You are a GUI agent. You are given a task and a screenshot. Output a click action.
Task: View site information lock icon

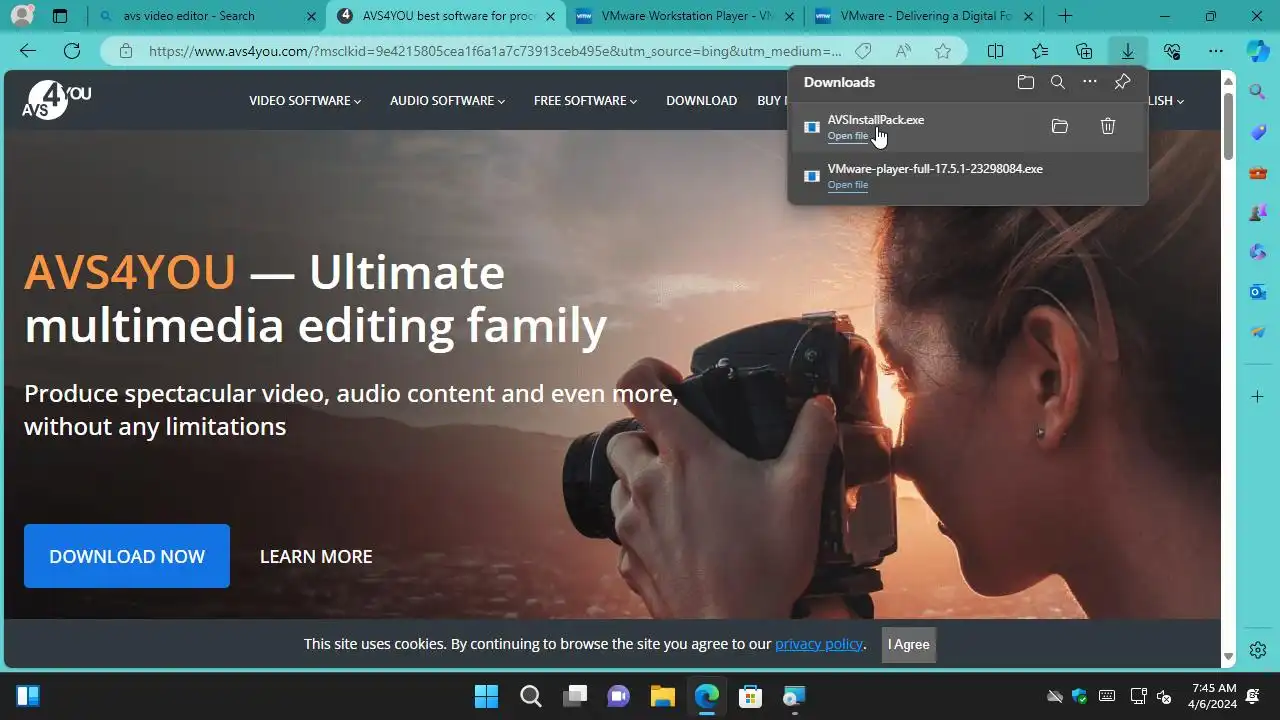(x=125, y=51)
